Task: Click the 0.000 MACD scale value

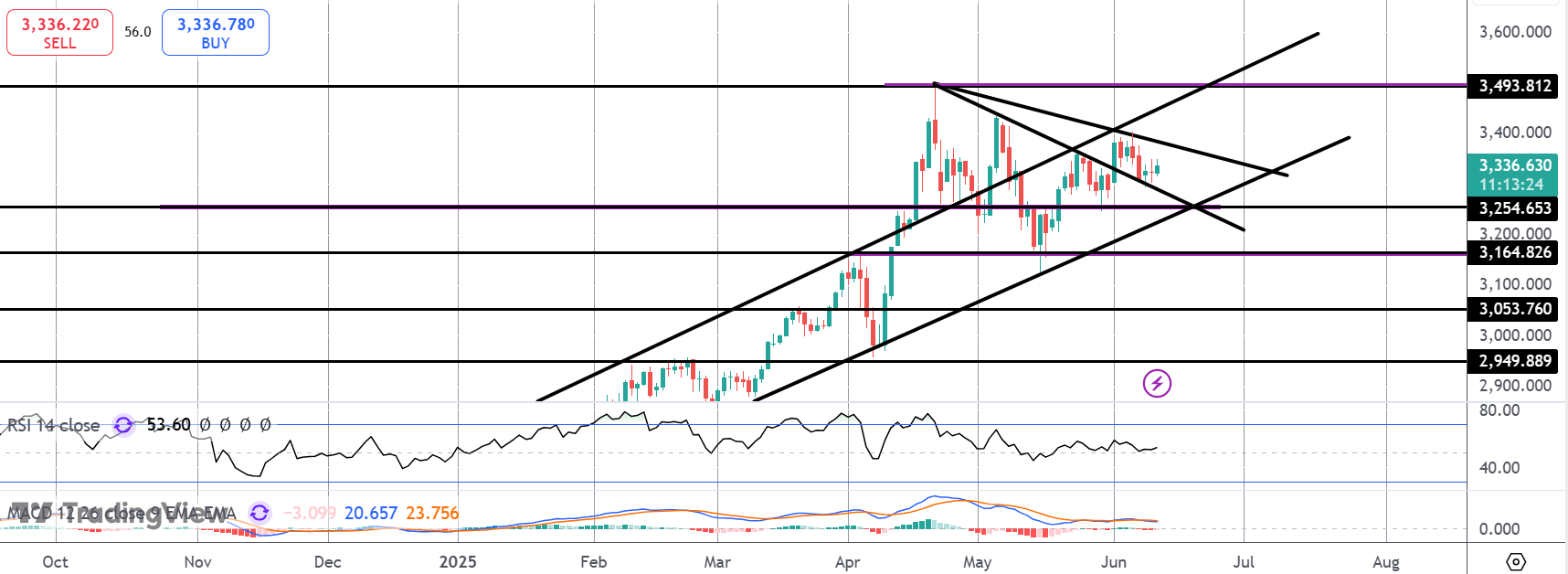Action: point(1499,529)
